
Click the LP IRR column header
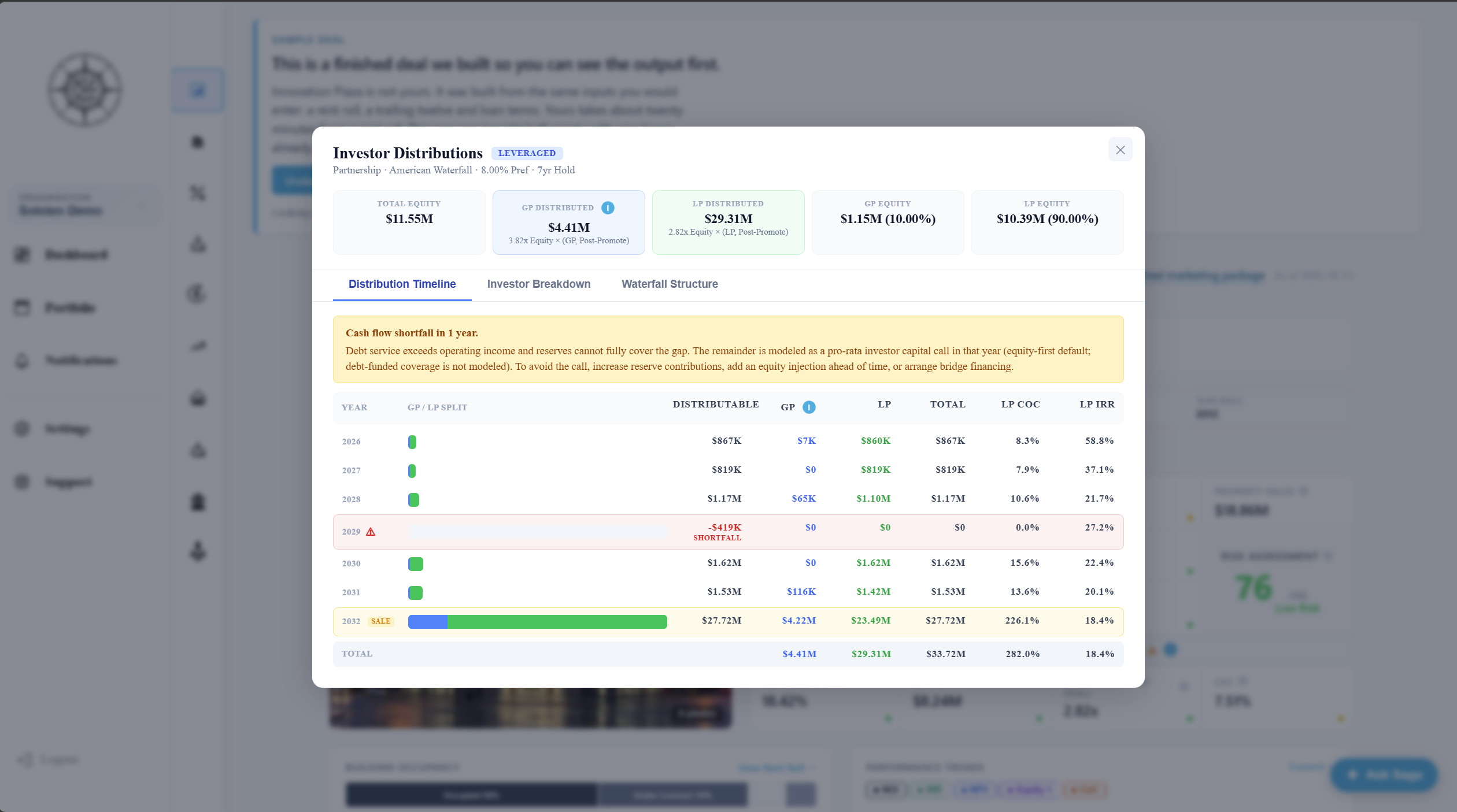tap(1097, 405)
